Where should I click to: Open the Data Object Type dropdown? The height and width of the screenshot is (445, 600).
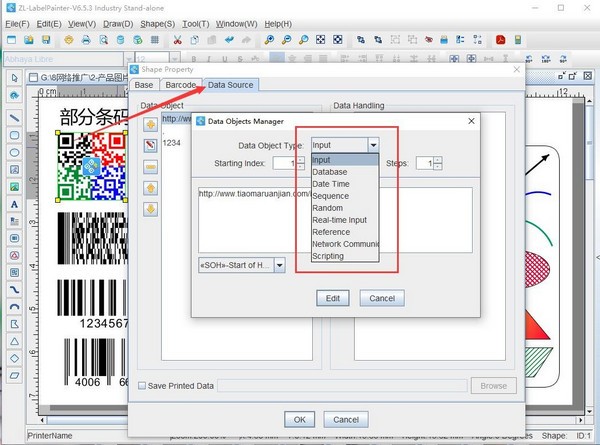[372, 145]
